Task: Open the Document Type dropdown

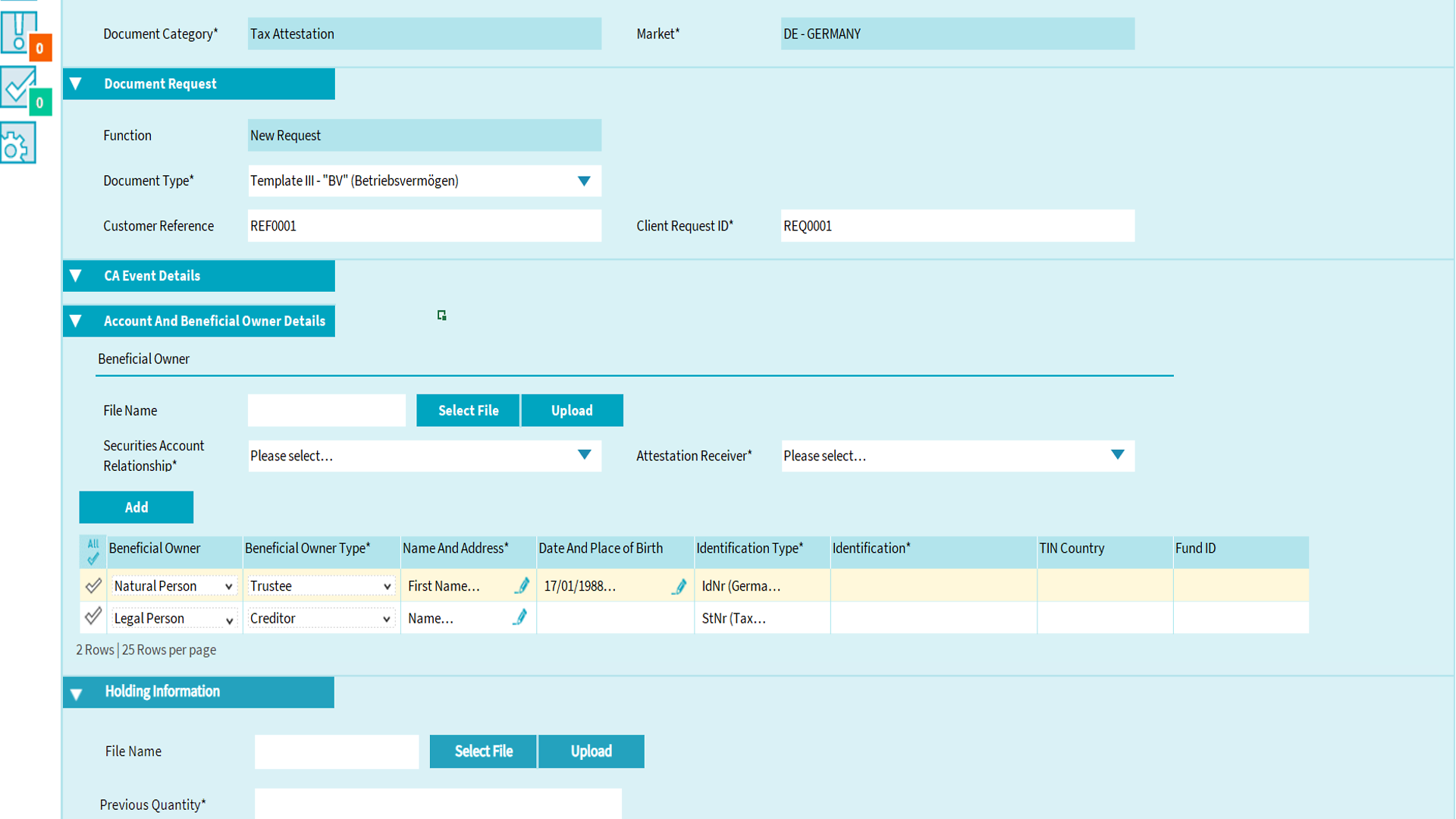Action: pos(583,180)
